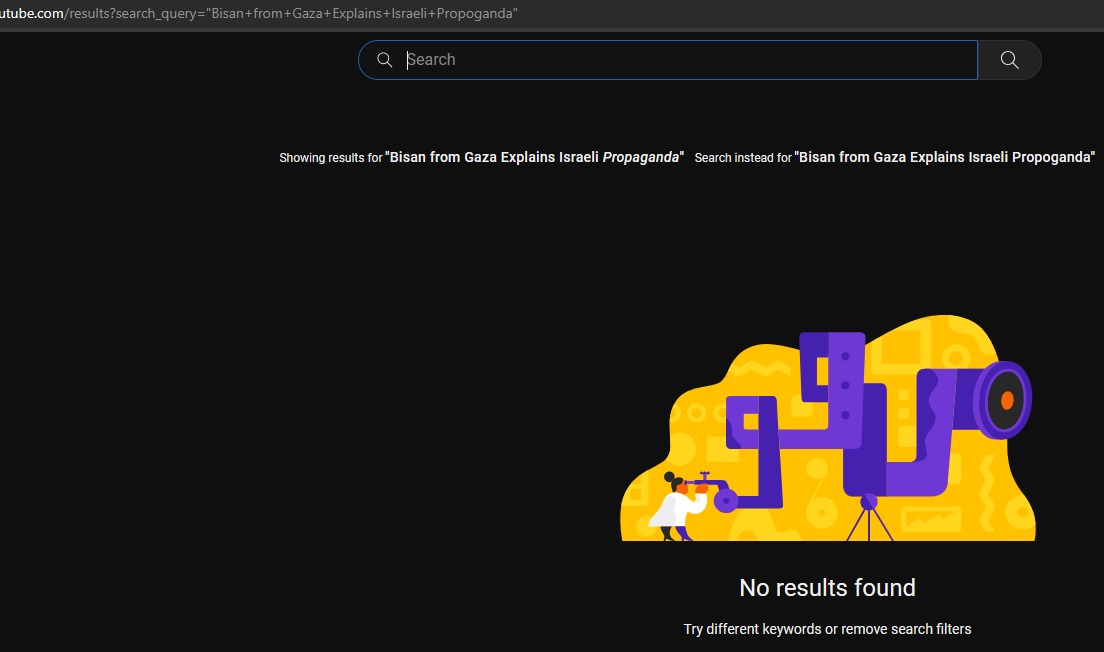
Task: Click the utube.com domain in address bar
Action: (x=32, y=14)
